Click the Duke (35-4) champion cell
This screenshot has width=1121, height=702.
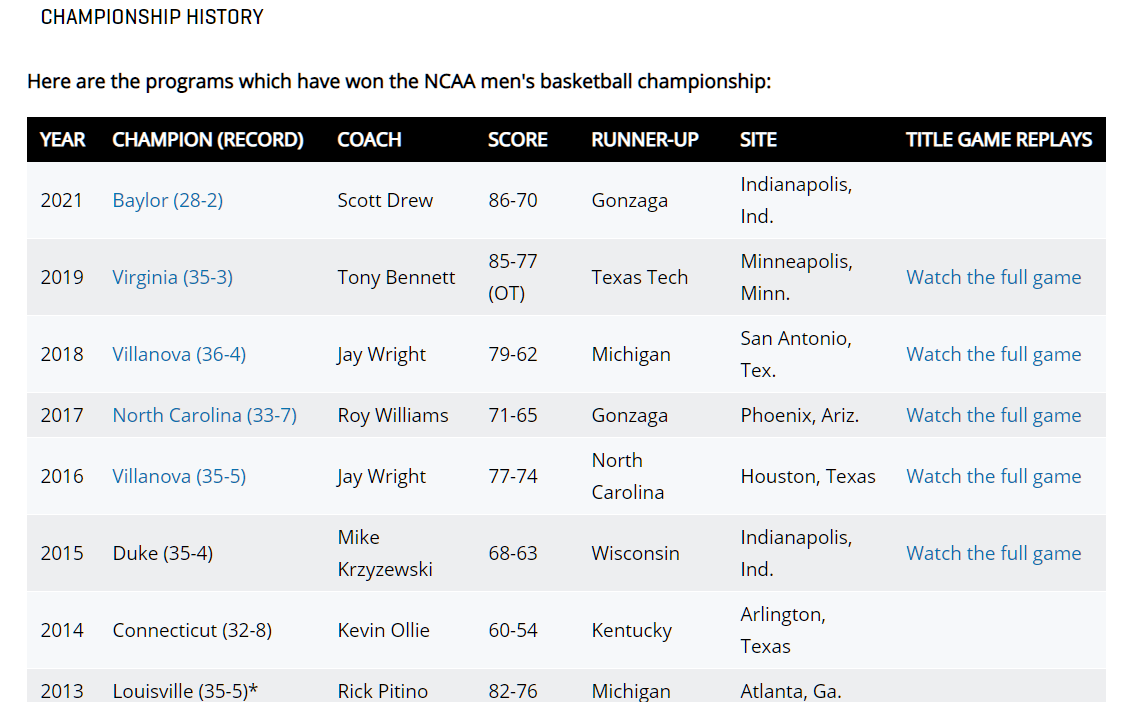click(162, 553)
